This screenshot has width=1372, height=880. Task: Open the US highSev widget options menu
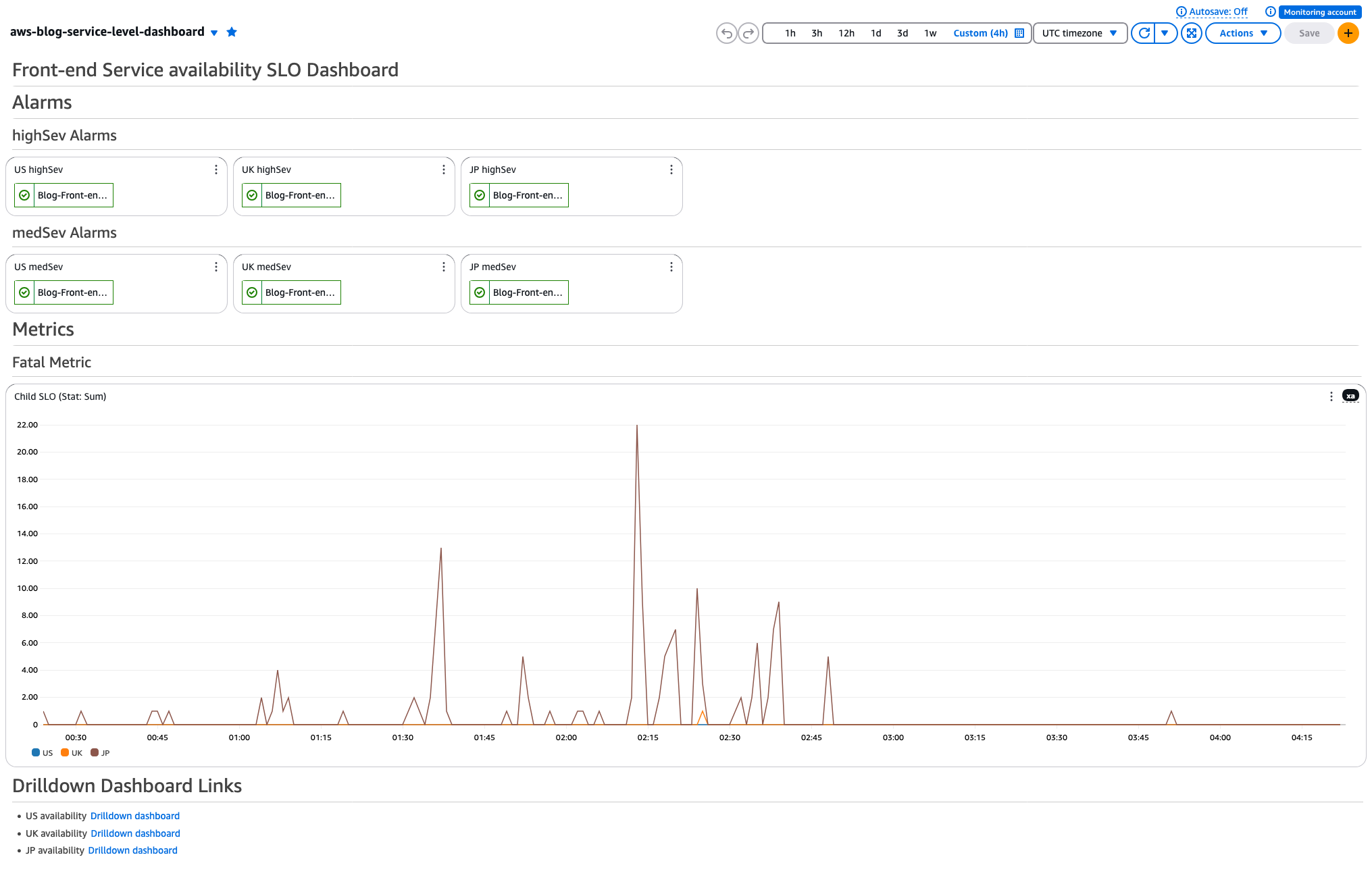pyautogui.click(x=216, y=170)
